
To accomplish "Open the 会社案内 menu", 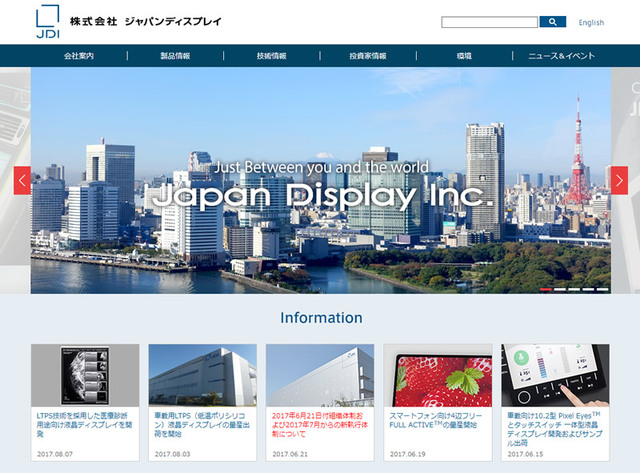I will tap(79, 56).
